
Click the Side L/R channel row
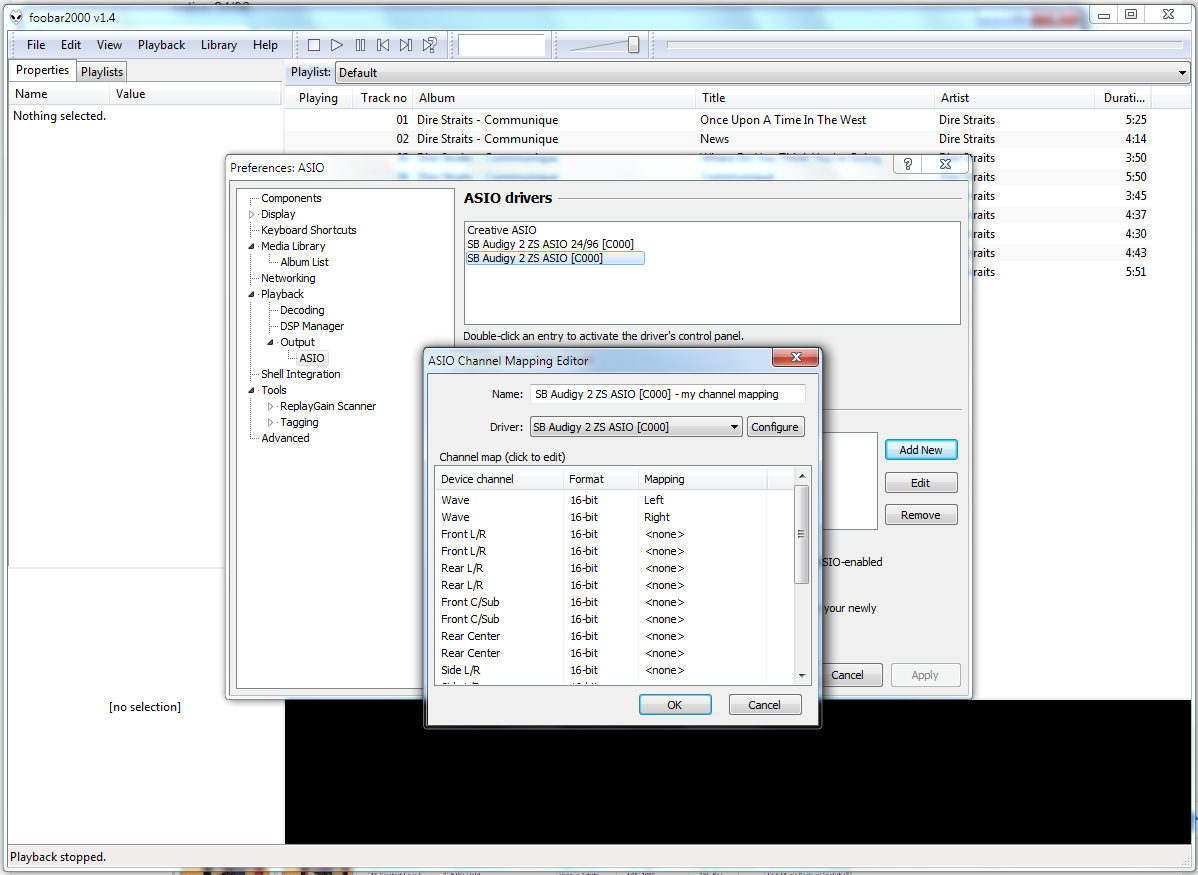[615, 670]
